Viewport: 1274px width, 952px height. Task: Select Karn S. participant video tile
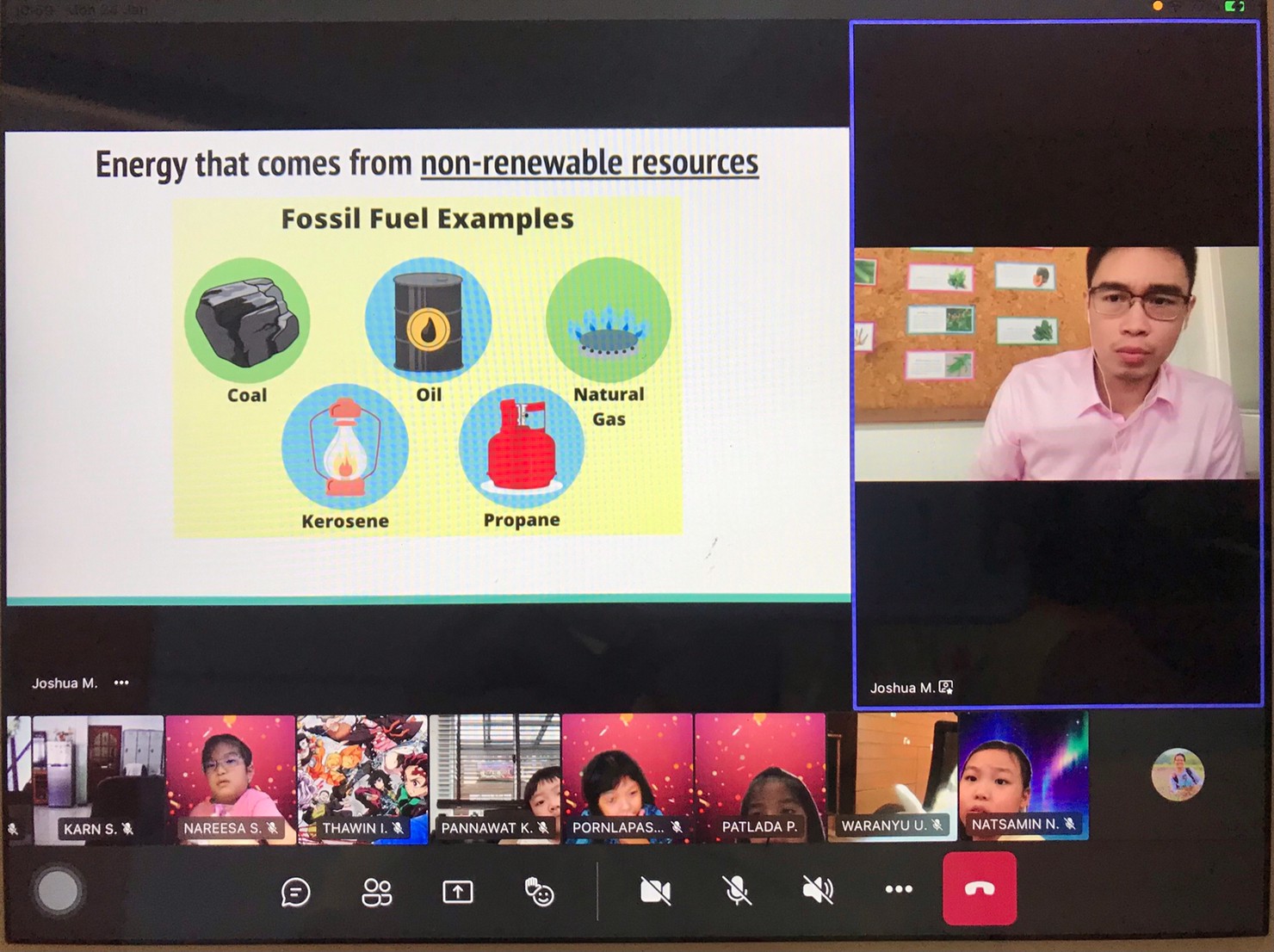tap(97, 779)
